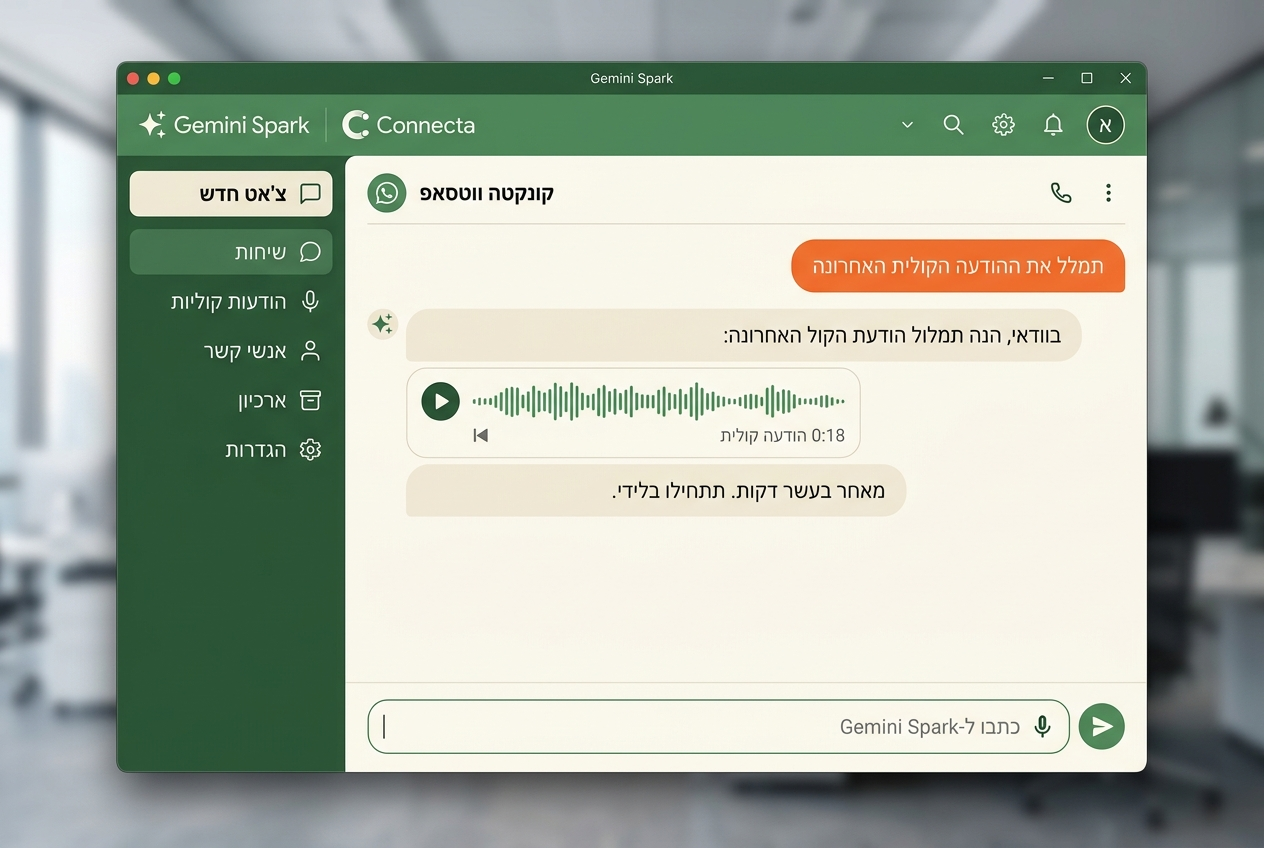Send the message with green arrow button
The width and height of the screenshot is (1264, 848).
1102,726
